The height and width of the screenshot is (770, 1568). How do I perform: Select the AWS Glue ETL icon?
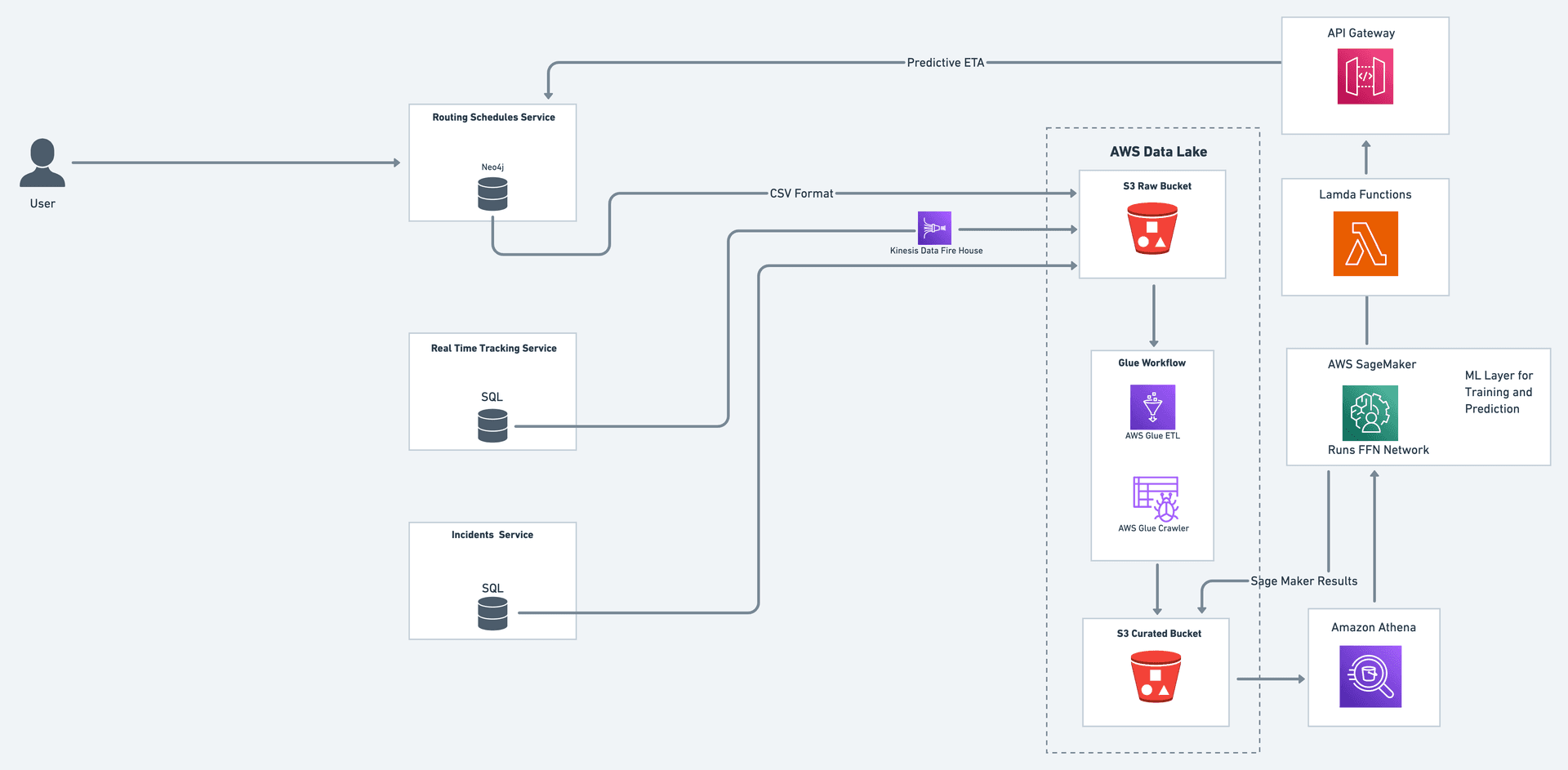(1152, 407)
